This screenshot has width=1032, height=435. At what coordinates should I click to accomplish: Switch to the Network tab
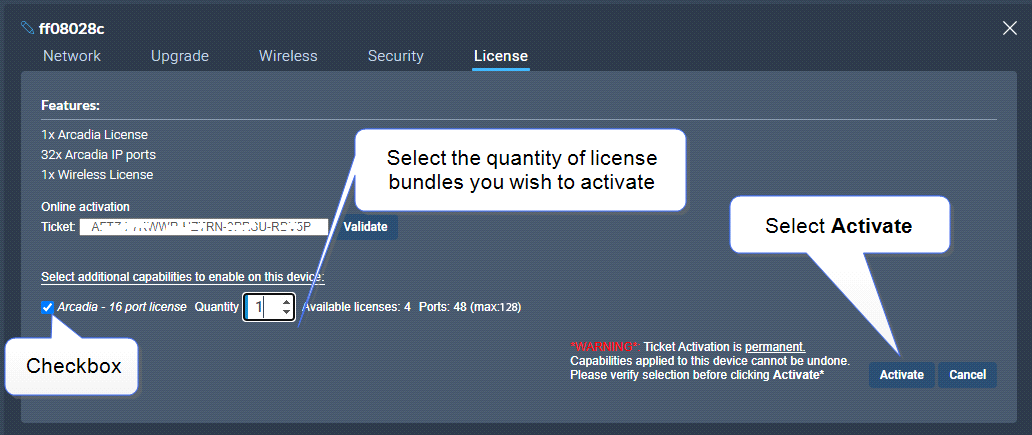pyautogui.click(x=72, y=56)
